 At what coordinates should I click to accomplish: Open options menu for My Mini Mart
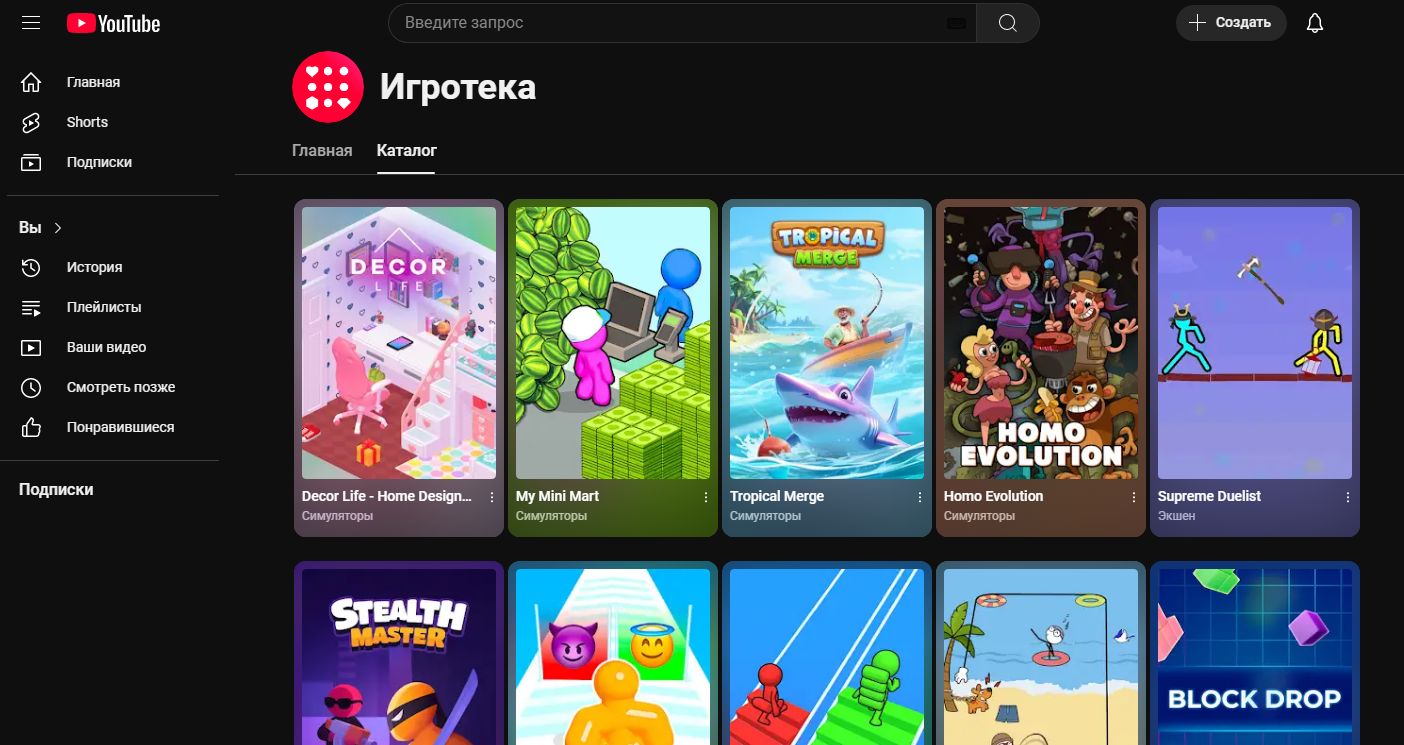(705, 497)
